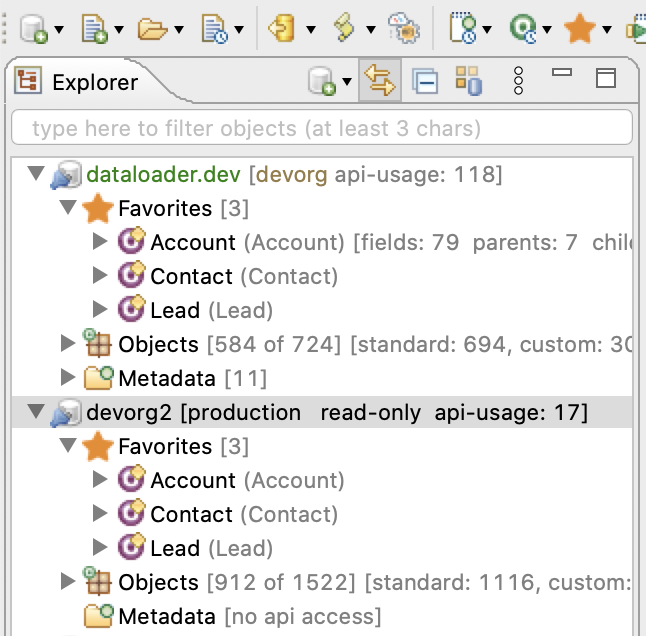Select Metadata [no api access] row
The image size is (646, 636).
(x=322, y=617)
